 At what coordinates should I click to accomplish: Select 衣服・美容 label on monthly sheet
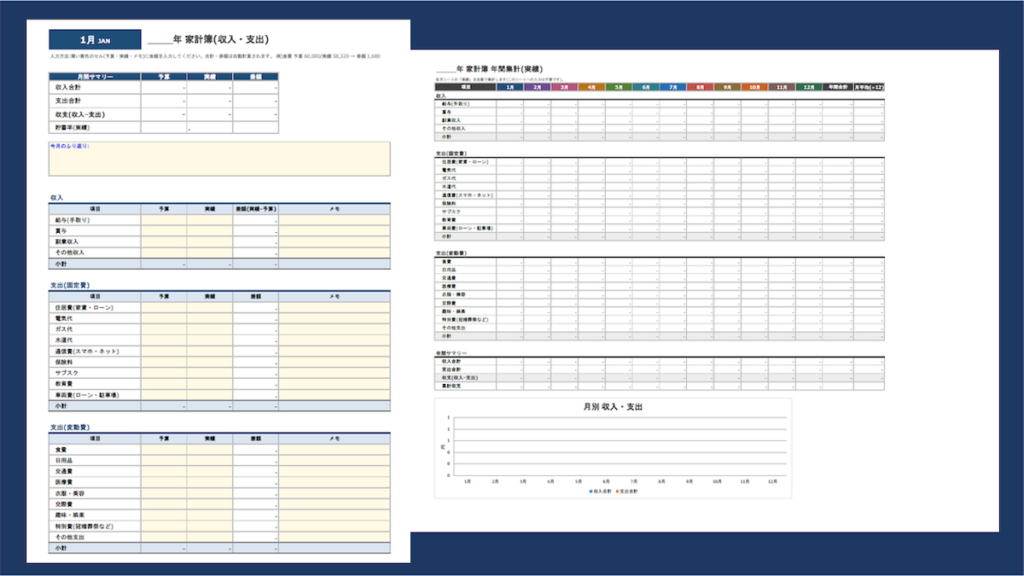(70, 494)
